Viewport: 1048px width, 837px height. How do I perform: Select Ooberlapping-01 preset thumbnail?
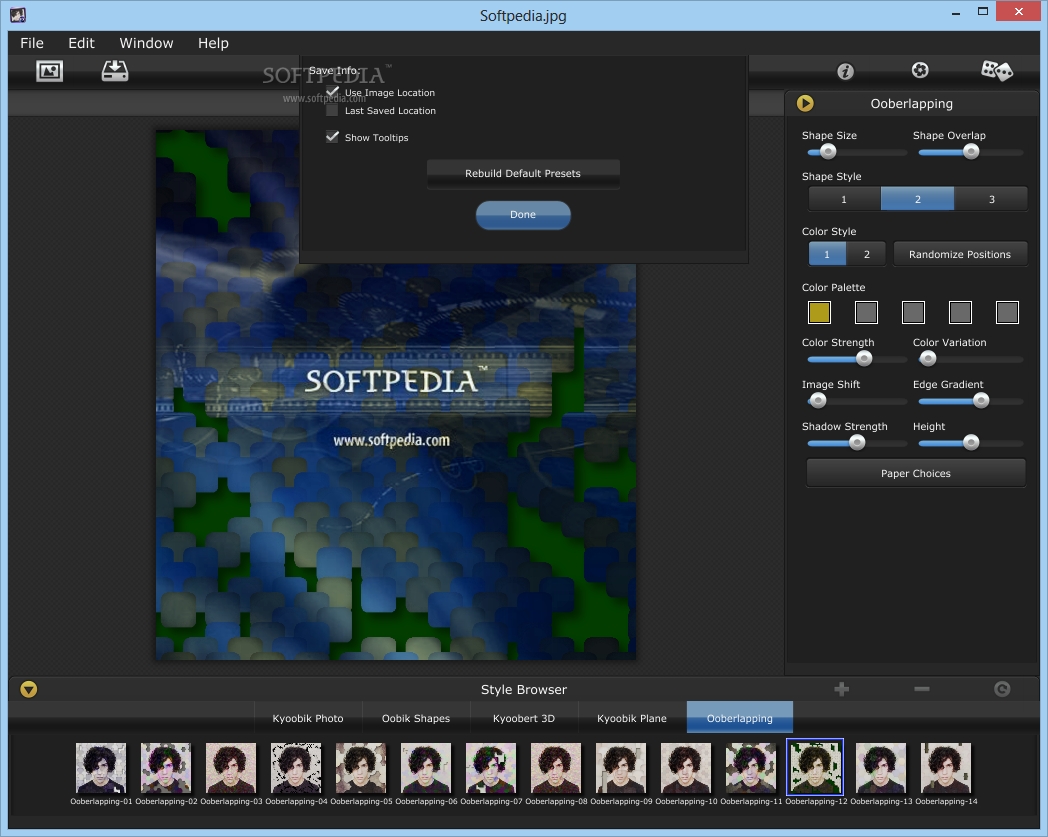pyautogui.click(x=101, y=767)
